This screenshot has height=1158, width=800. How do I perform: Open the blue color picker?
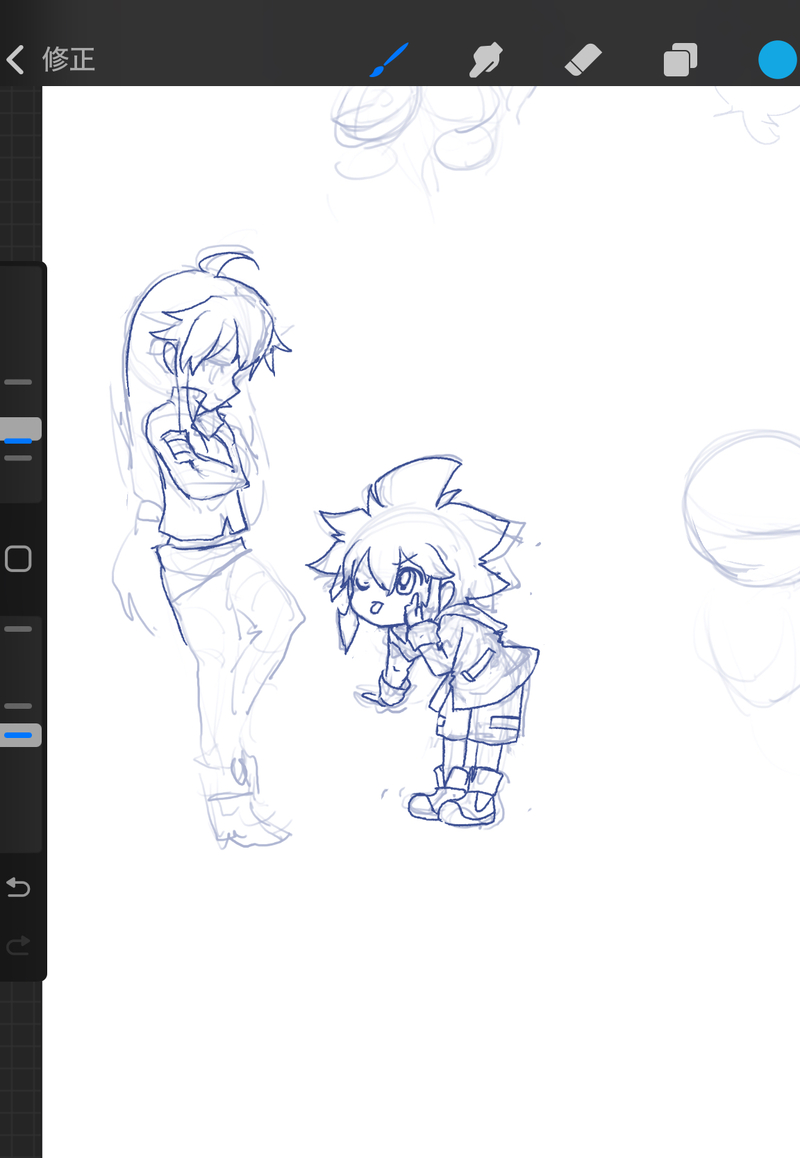pyautogui.click(x=778, y=60)
